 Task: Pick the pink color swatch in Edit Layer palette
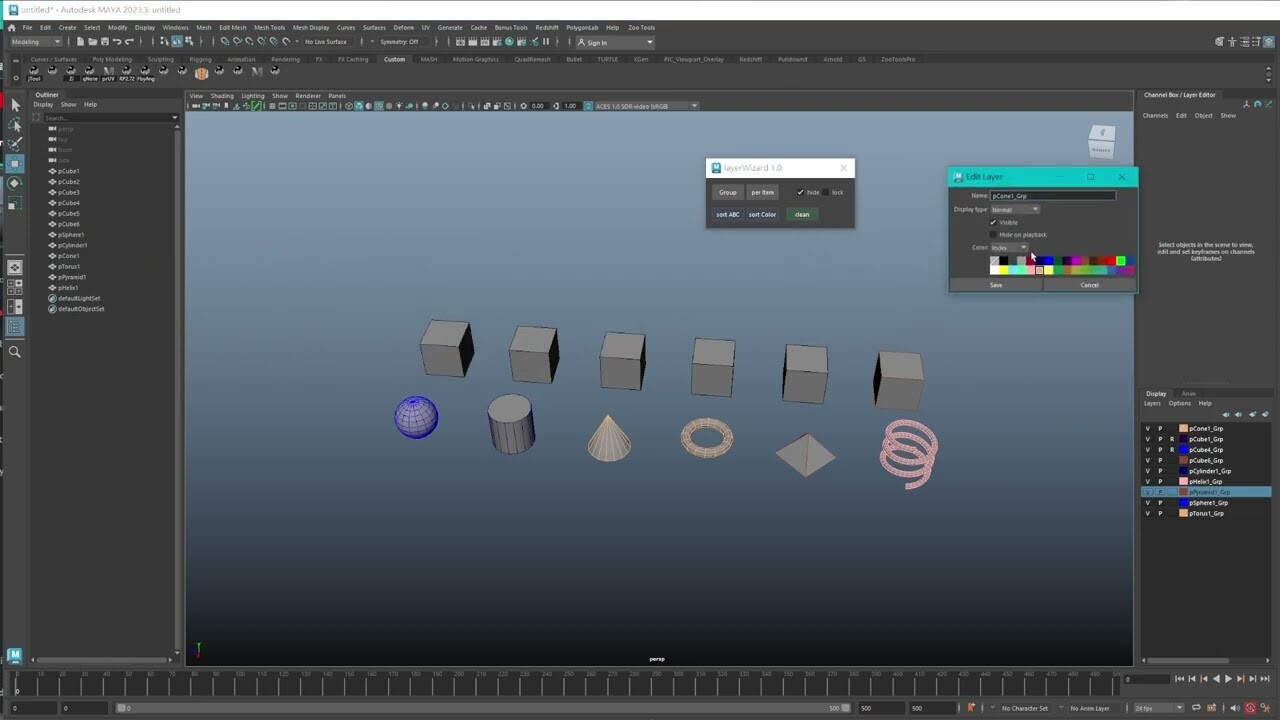(1031, 270)
